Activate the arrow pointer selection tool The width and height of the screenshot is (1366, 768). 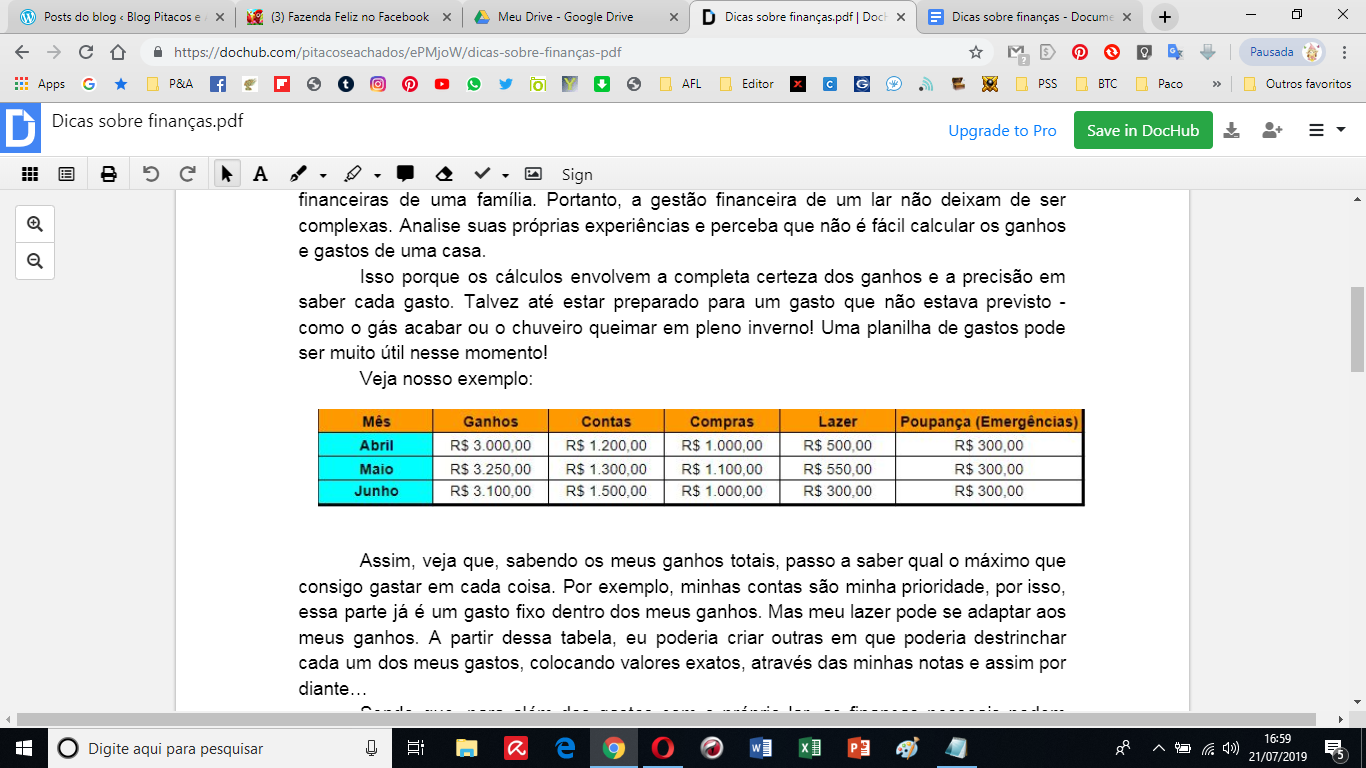click(227, 174)
